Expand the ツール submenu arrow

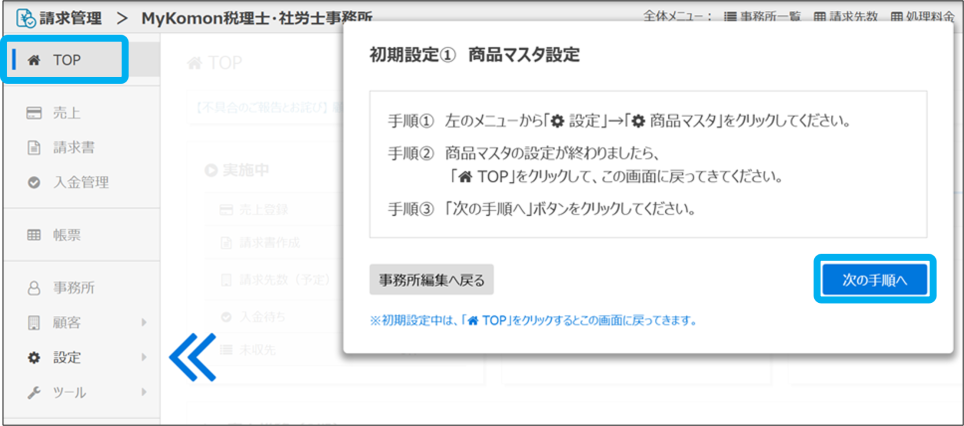click(x=144, y=392)
